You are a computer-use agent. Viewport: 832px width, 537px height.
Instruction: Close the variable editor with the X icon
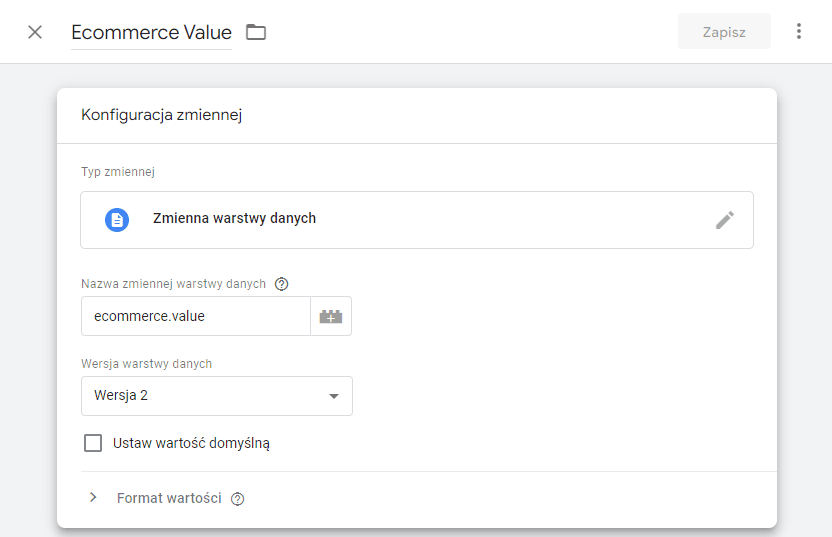[x=35, y=32]
